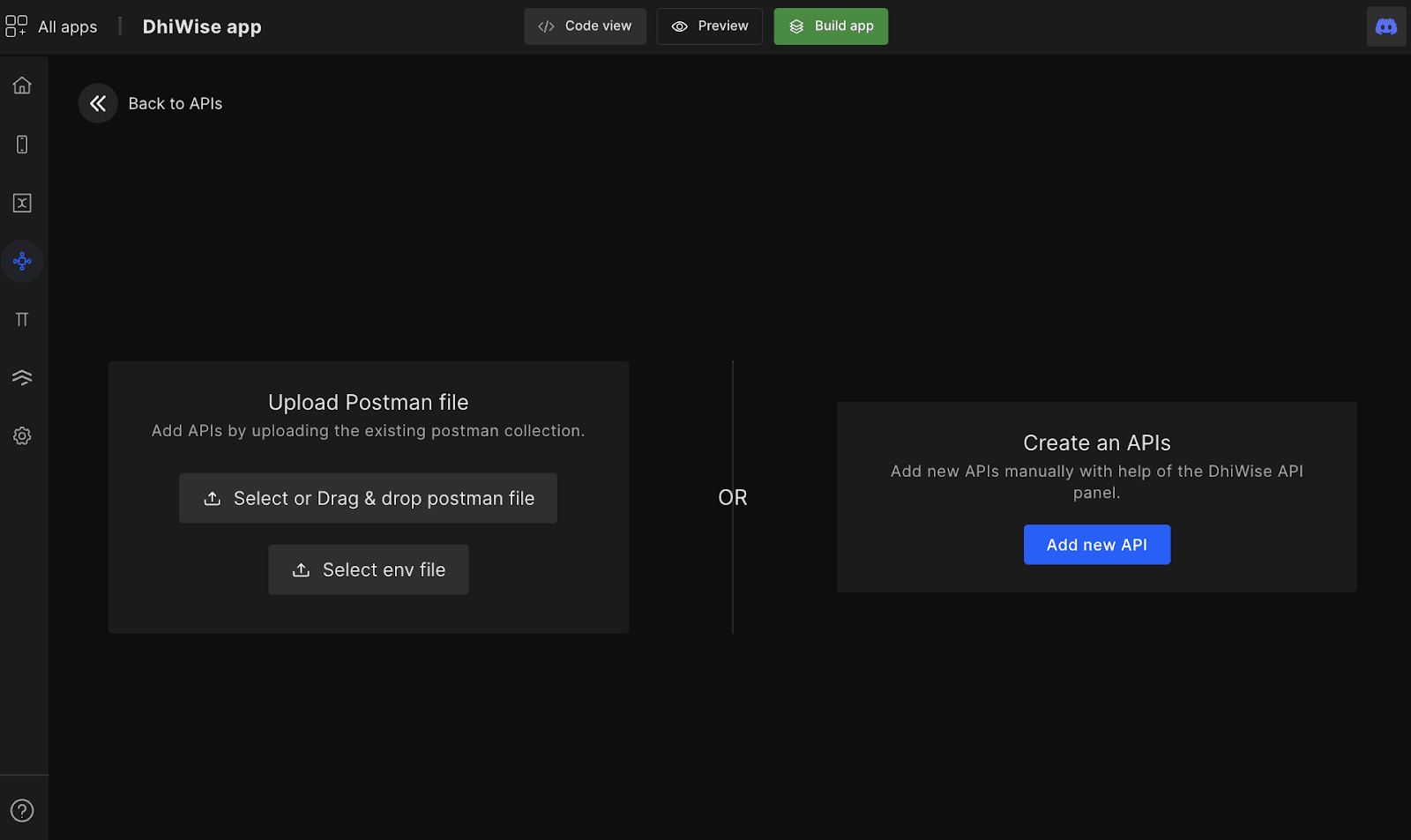Select the theme layers icon in sidebar
This screenshot has height=840, width=1411.
(22, 377)
